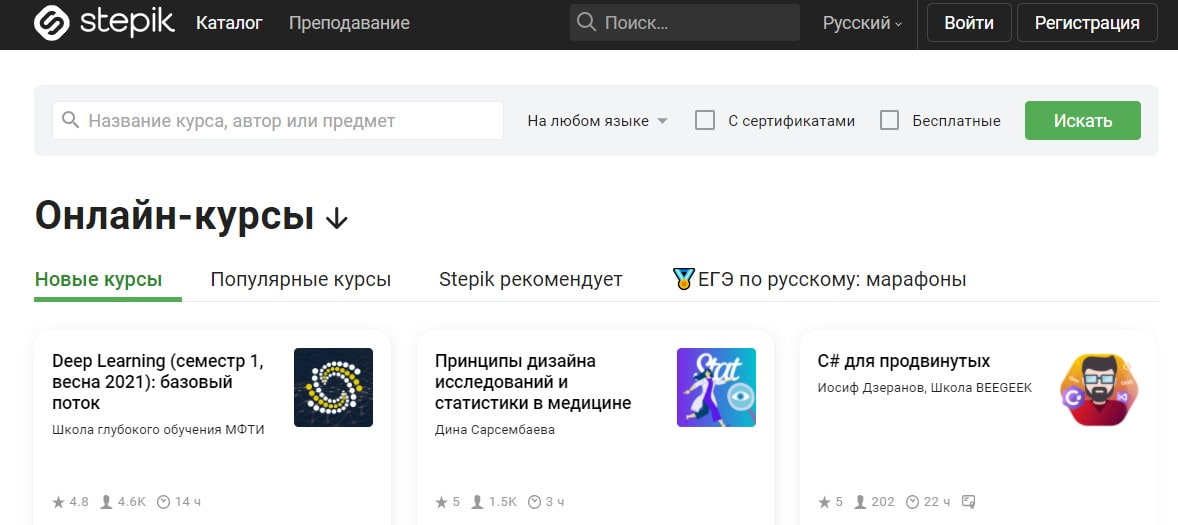This screenshot has width=1178, height=525.
Task: Click the Войти button
Action: pos(968,23)
